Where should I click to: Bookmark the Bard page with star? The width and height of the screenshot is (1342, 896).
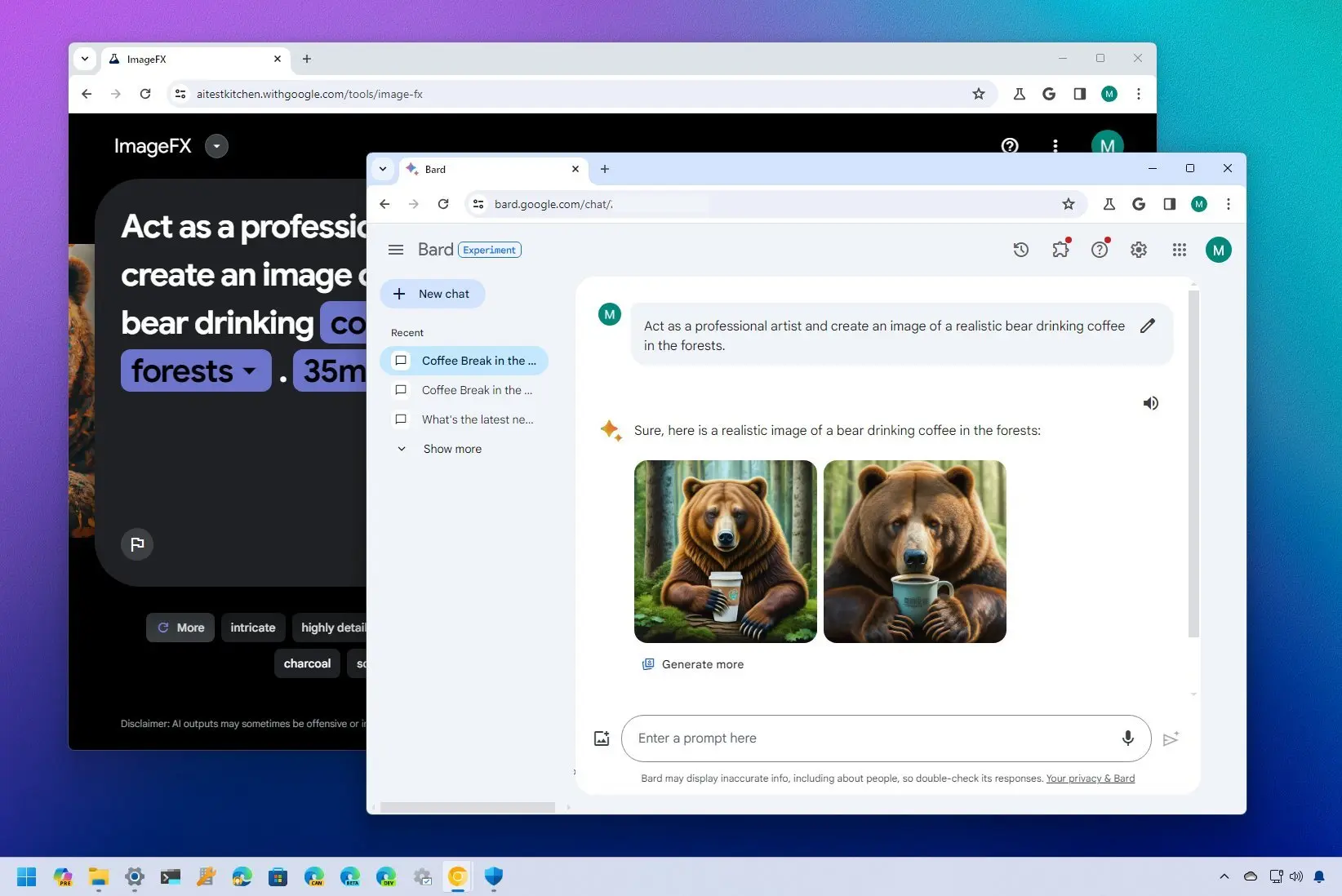click(1068, 204)
